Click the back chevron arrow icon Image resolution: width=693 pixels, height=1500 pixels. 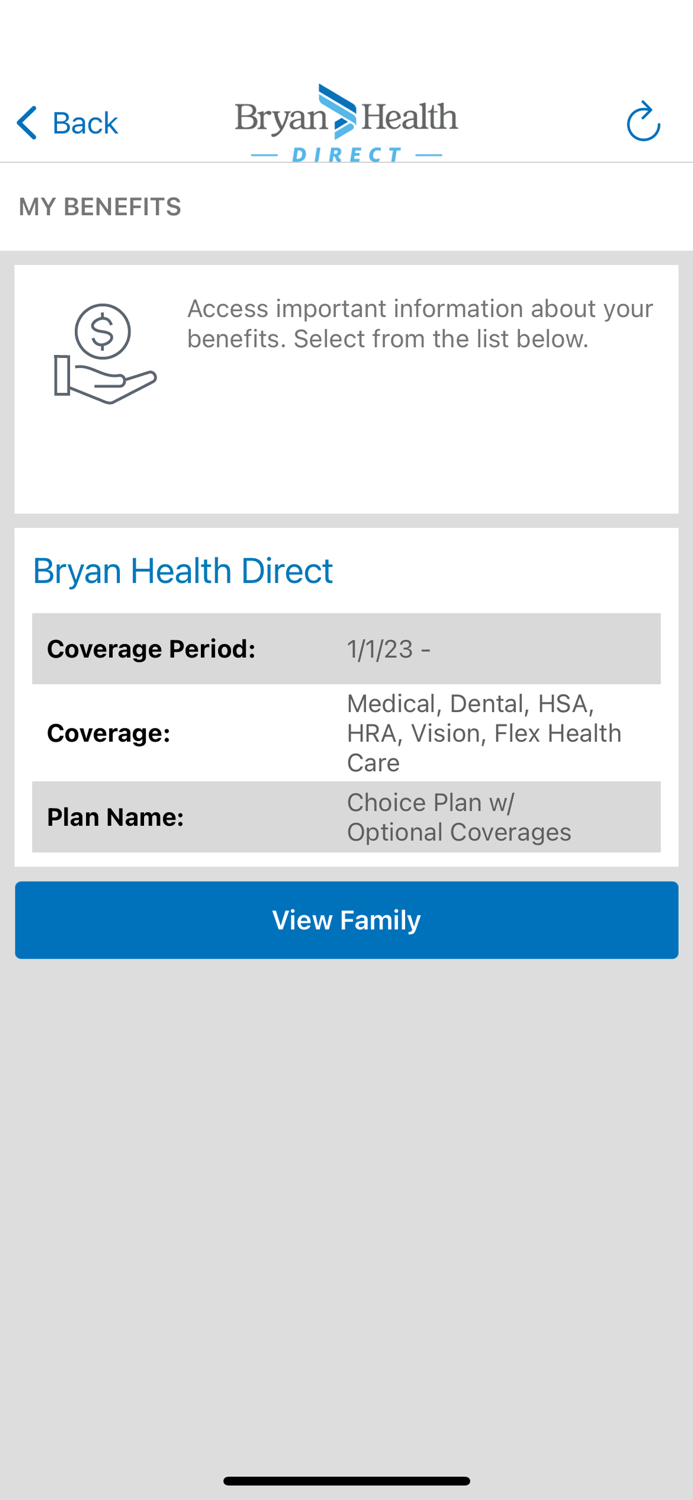(25, 122)
